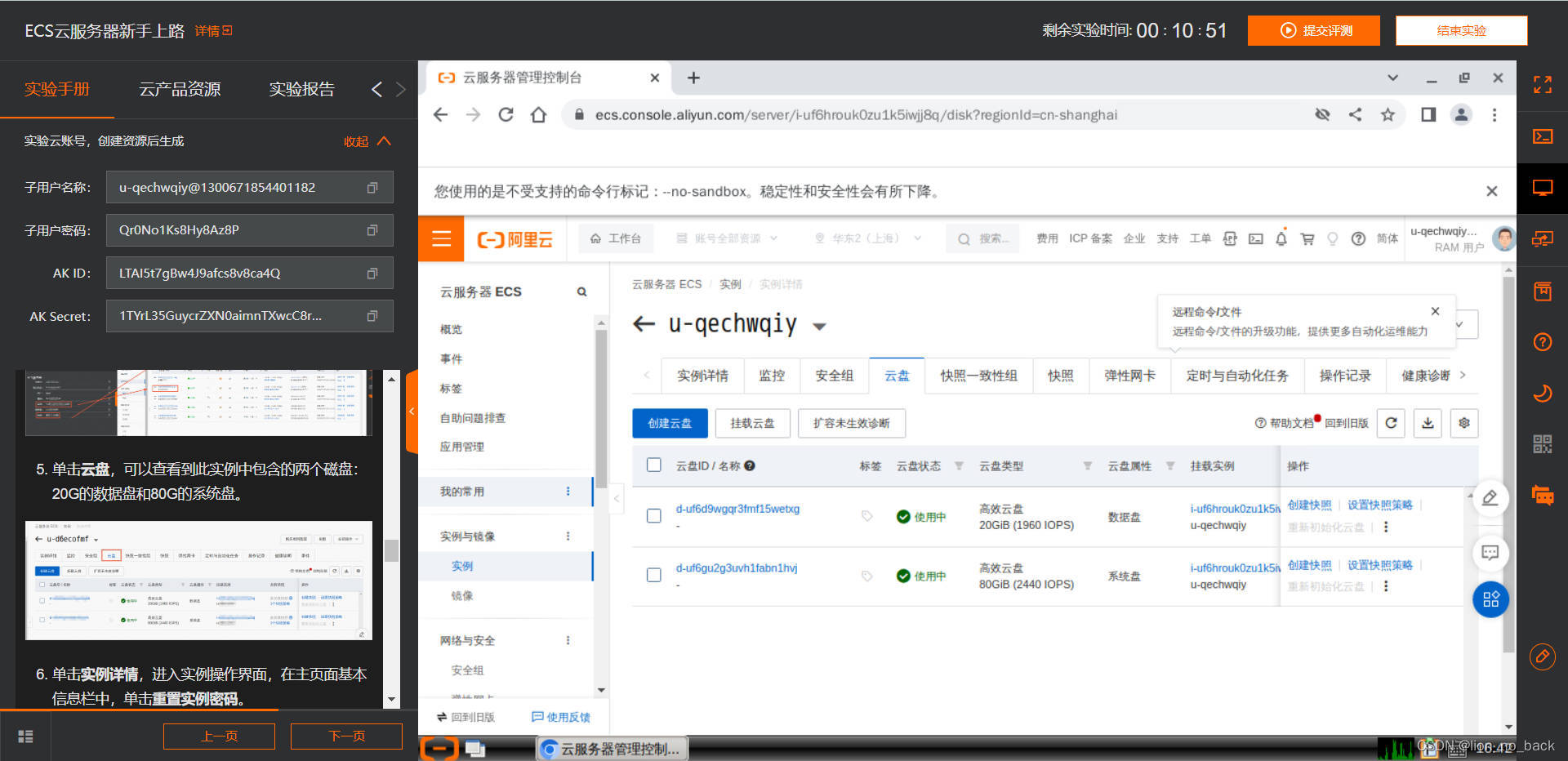1568x761 pixels.
Task: Open the account resources dropdown
Action: tap(728, 238)
